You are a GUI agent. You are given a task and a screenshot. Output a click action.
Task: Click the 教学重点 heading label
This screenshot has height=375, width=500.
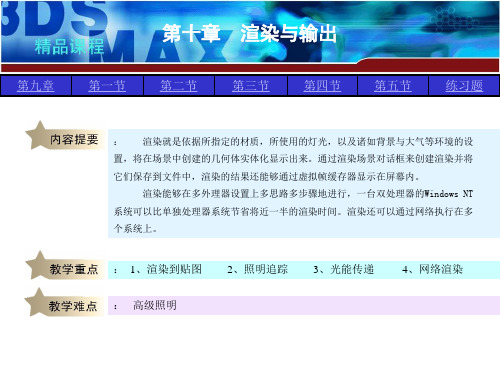pos(74,269)
